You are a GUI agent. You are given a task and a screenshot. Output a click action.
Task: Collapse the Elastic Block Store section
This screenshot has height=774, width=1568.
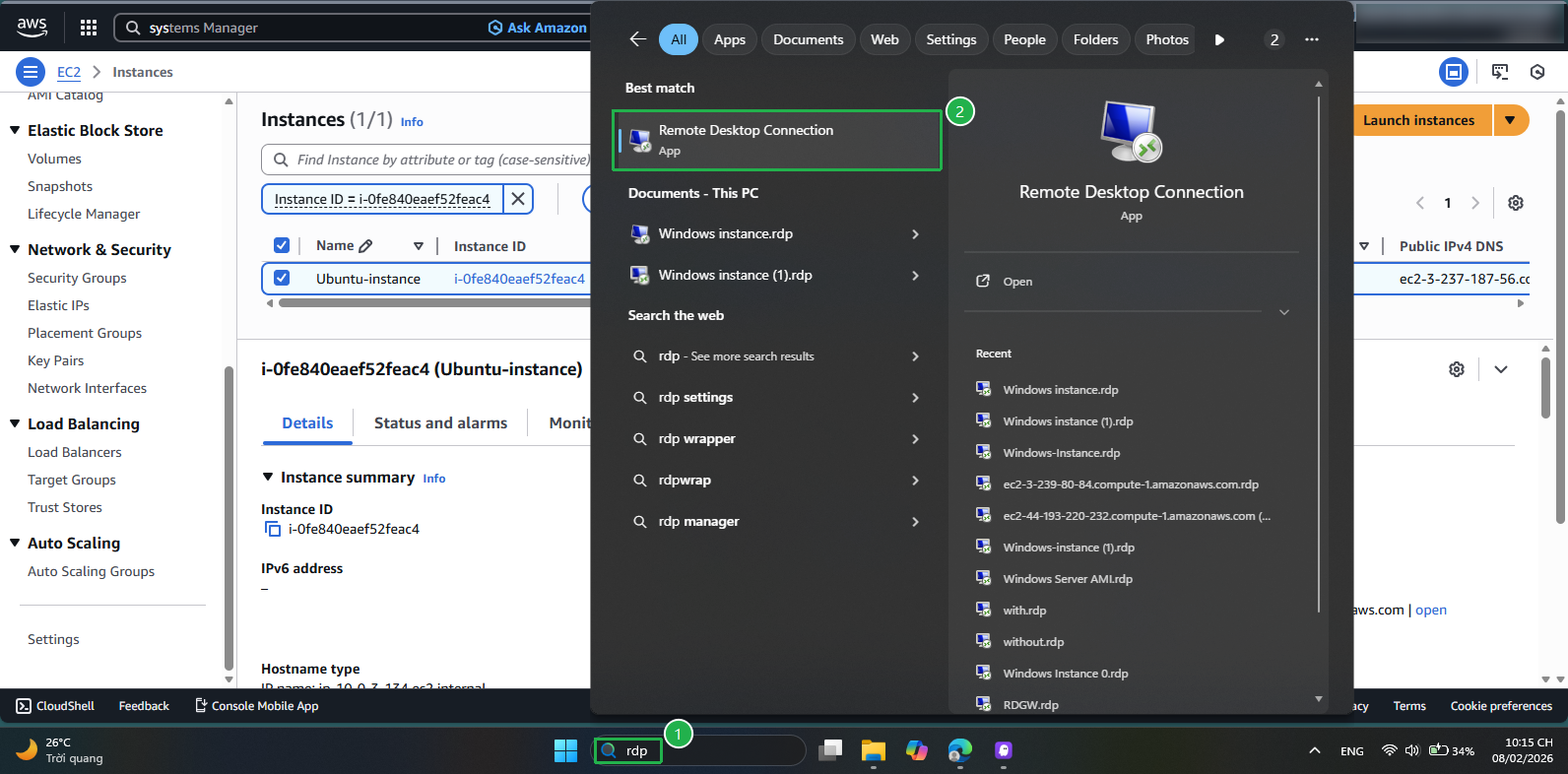pyautogui.click(x=15, y=130)
